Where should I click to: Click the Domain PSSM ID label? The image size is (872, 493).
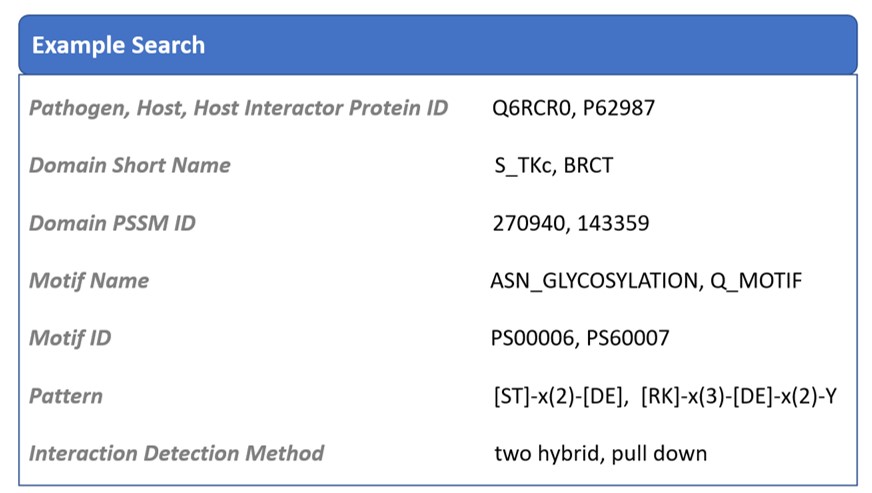pos(112,223)
